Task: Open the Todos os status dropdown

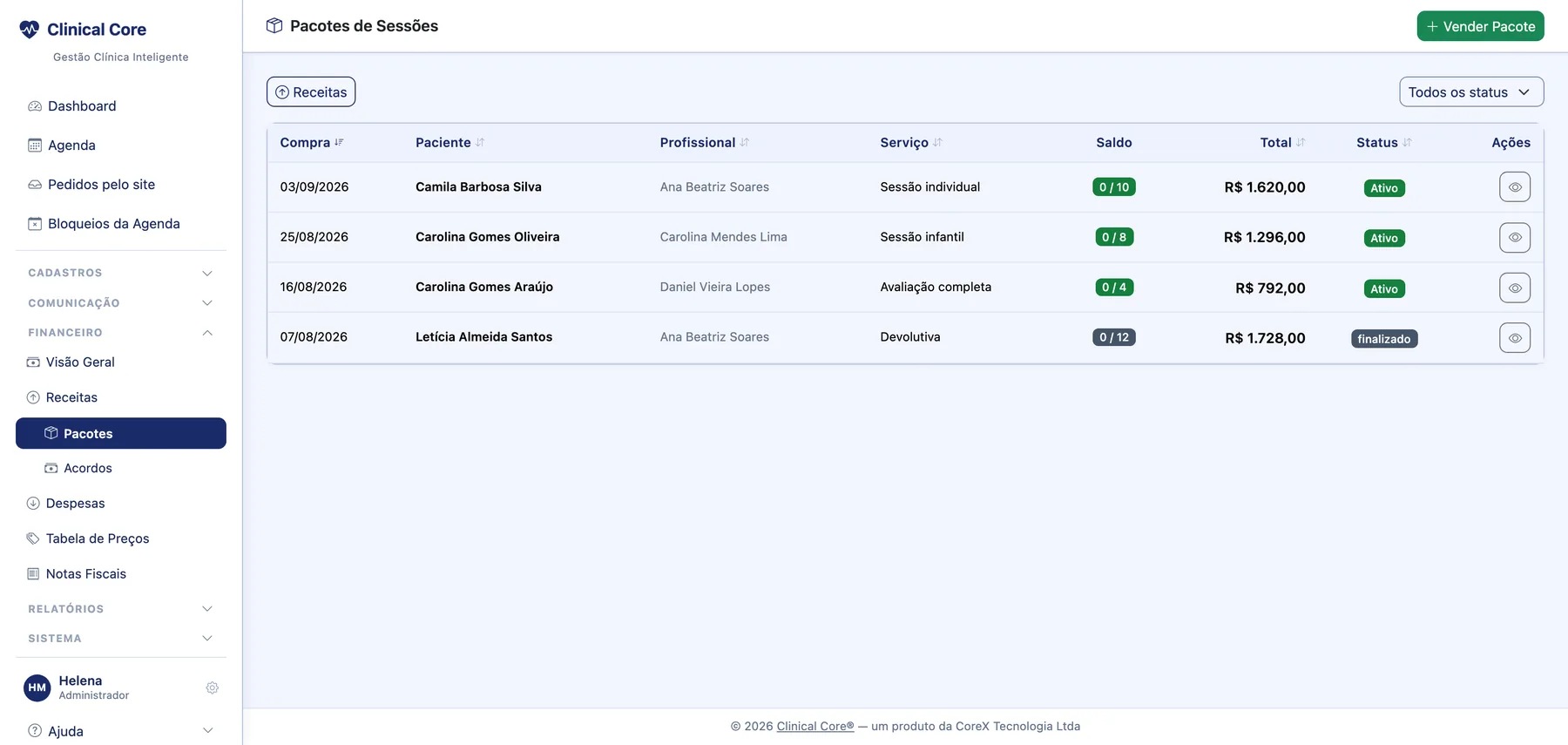Action: [1471, 91]
